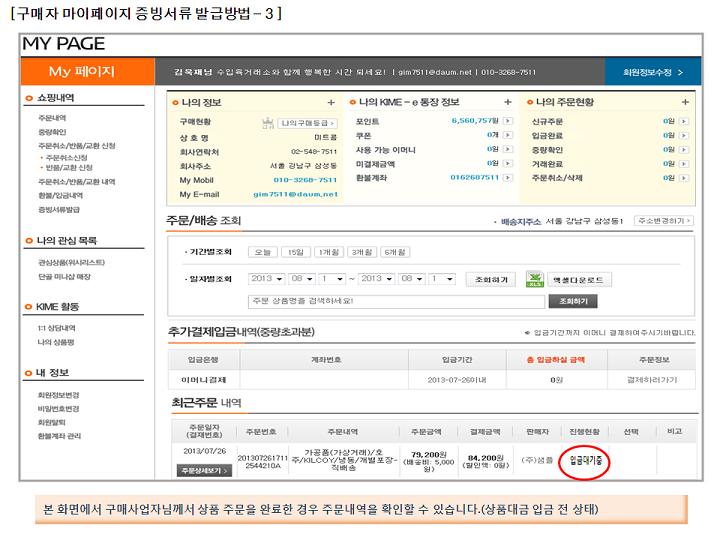Select 회원정보변경 under 내 정보
The height and width of the screenshot is (540, 720).
tap(58, 395)
